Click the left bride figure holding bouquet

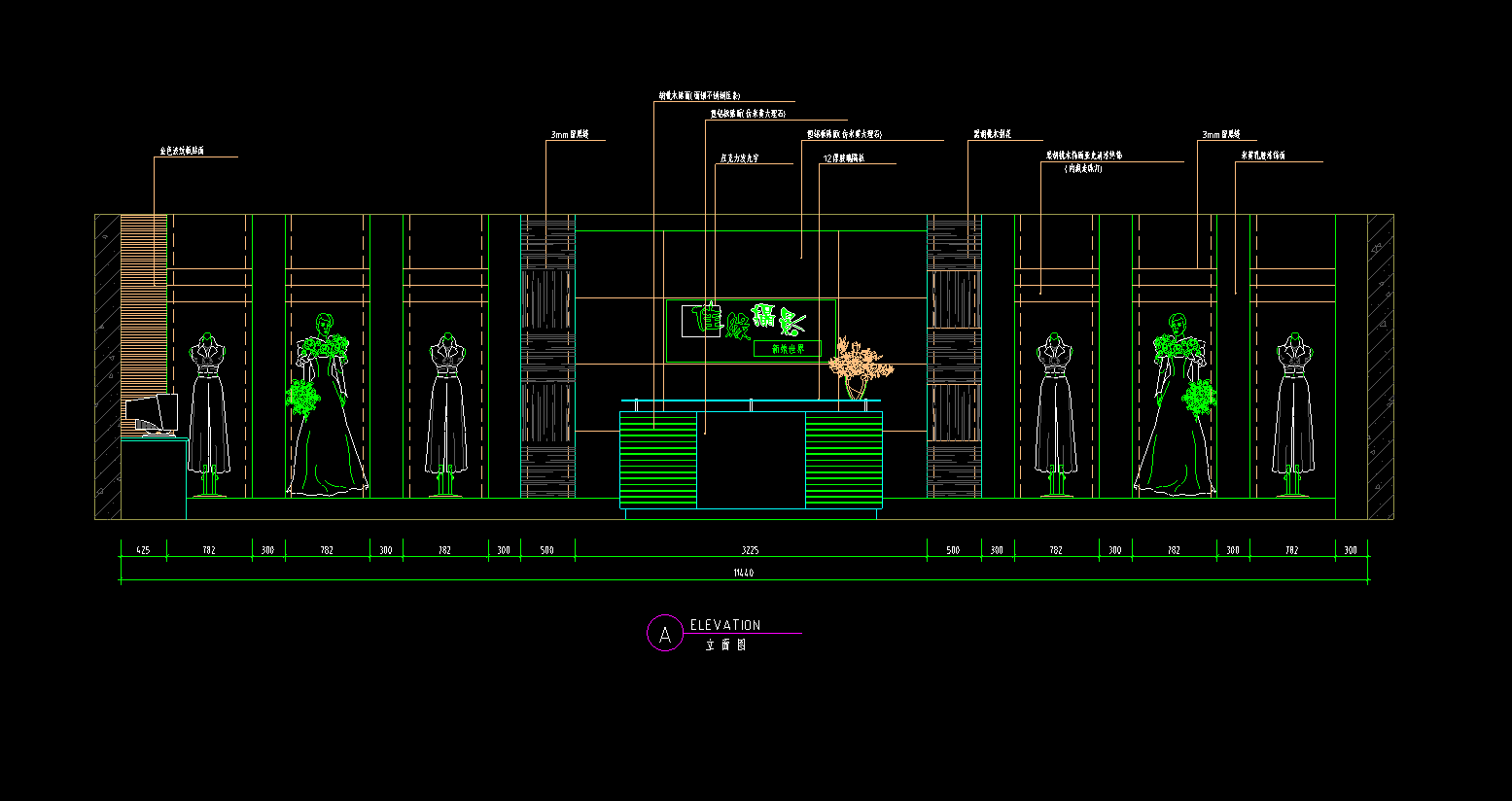[326, 404]
